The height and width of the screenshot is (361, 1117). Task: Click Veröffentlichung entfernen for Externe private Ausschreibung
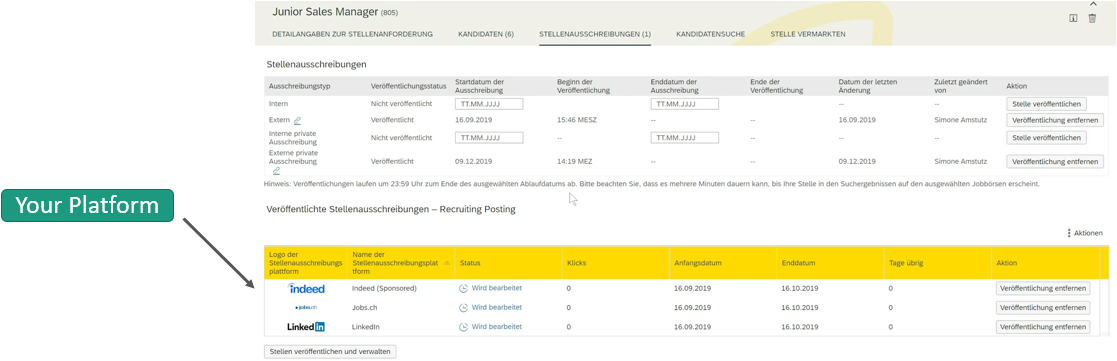click(x=1055, y=162)
